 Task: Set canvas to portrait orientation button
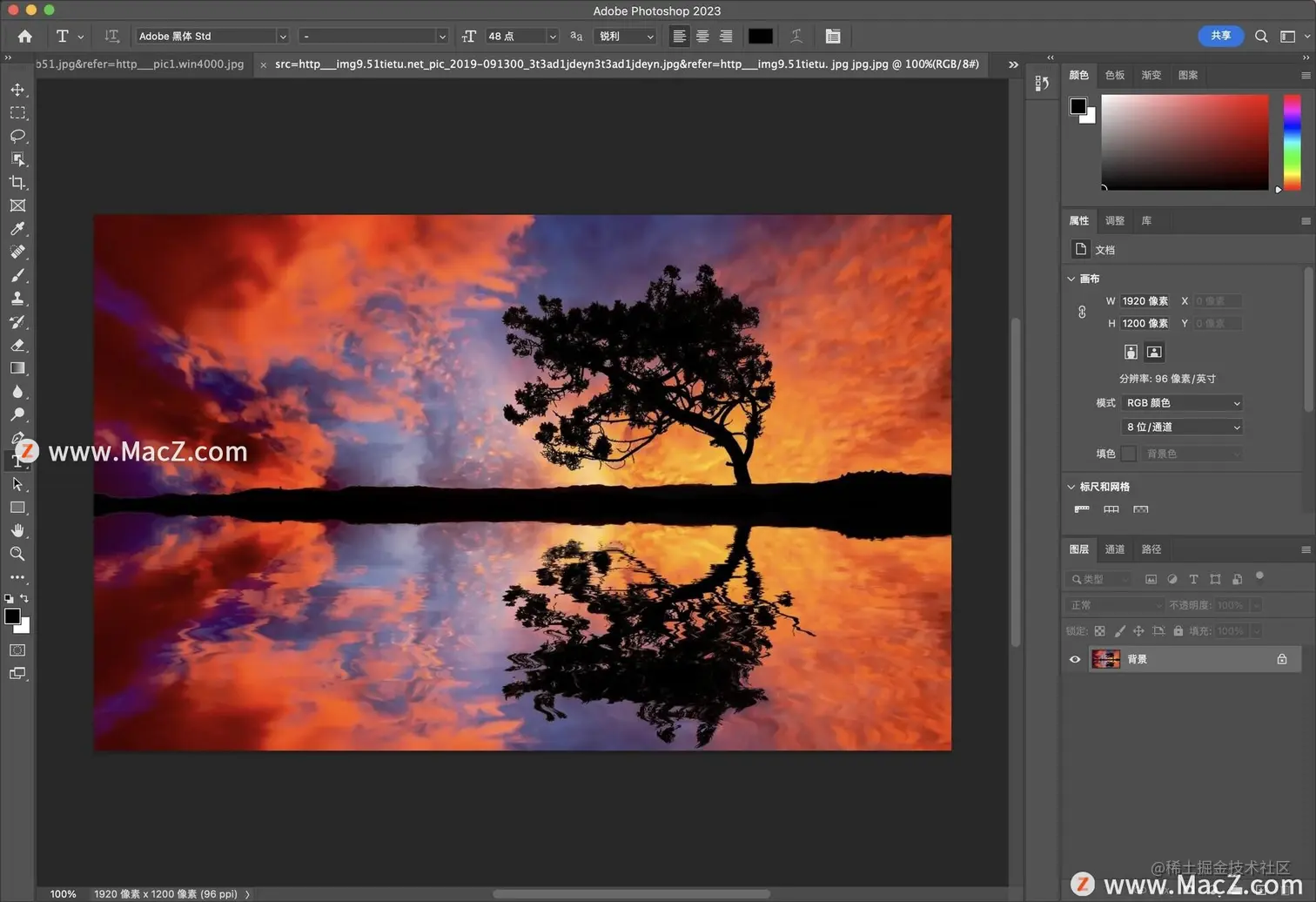click(1131, 352)
